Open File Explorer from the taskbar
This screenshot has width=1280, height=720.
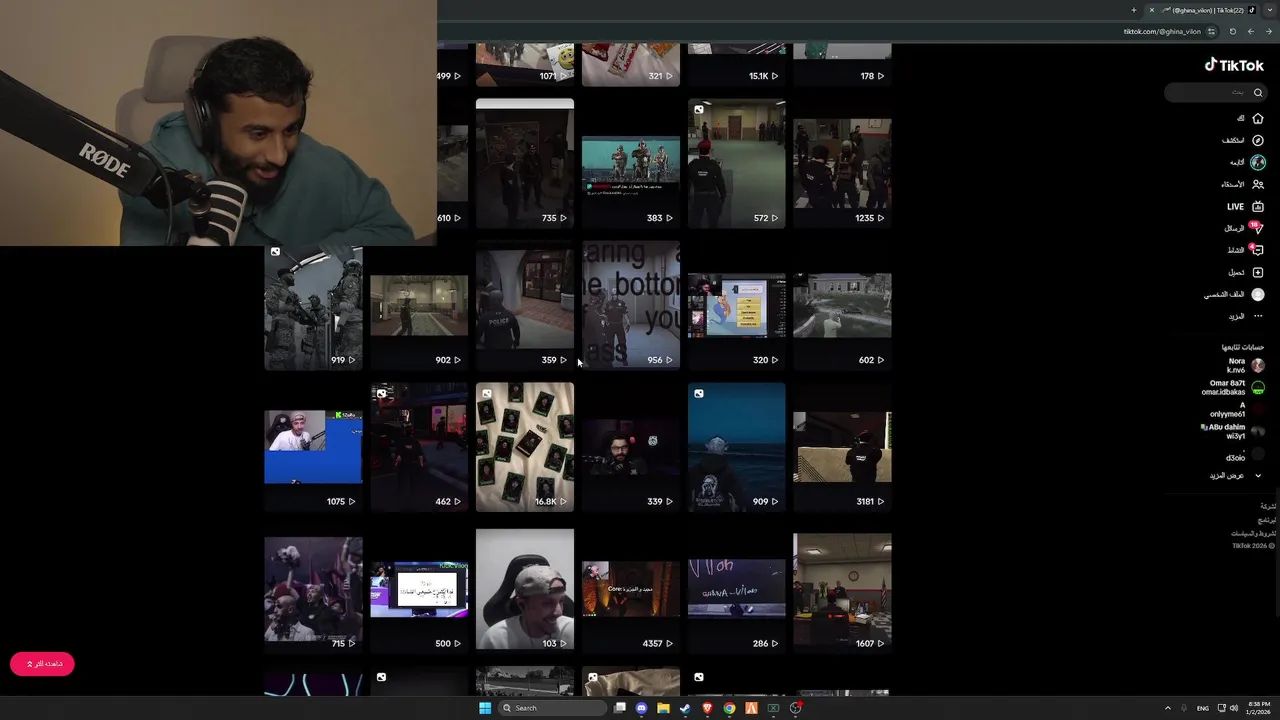click(x=663, y=708)
